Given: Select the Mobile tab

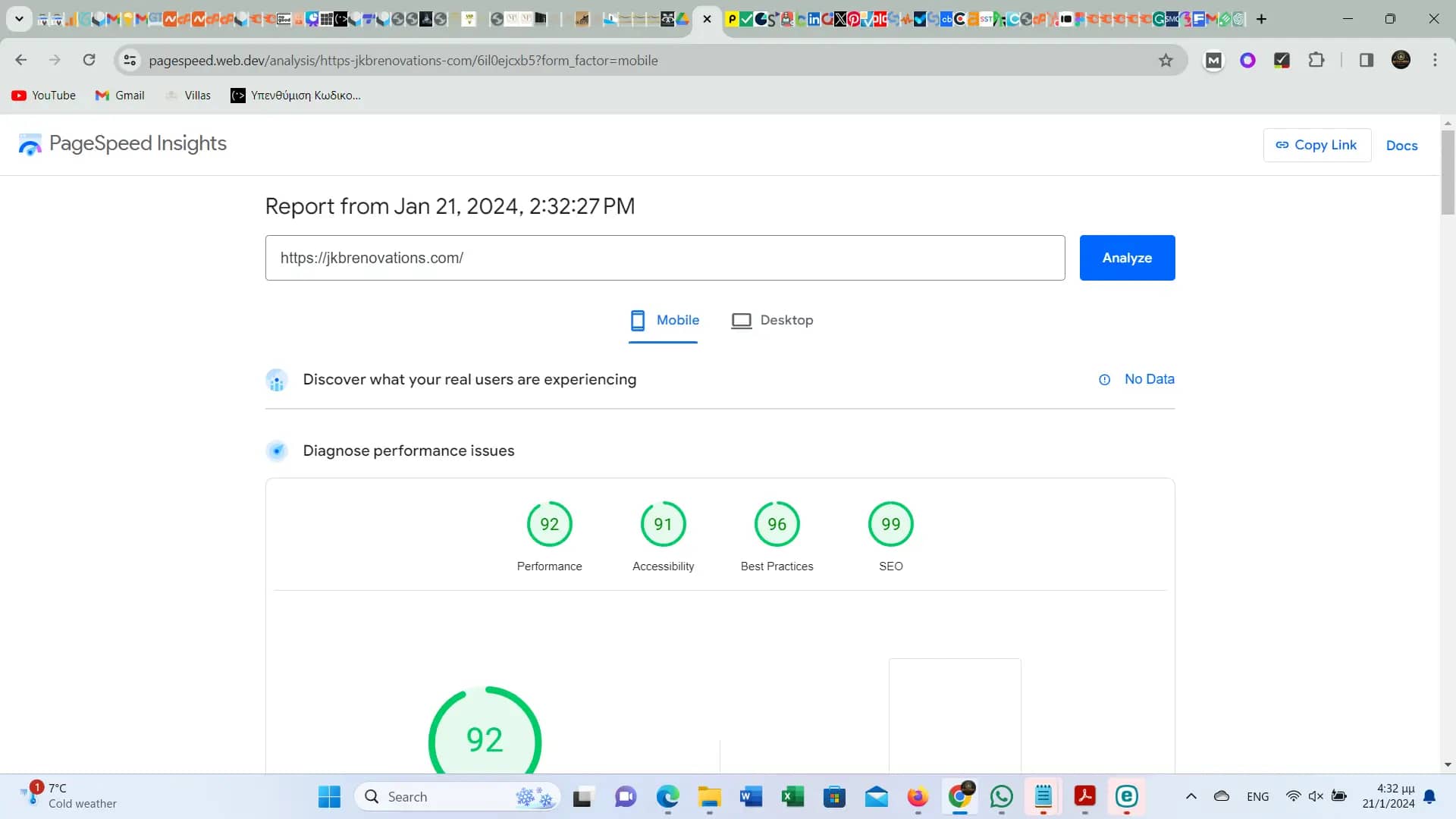Looking at the screenshot, I should (665, 320).
